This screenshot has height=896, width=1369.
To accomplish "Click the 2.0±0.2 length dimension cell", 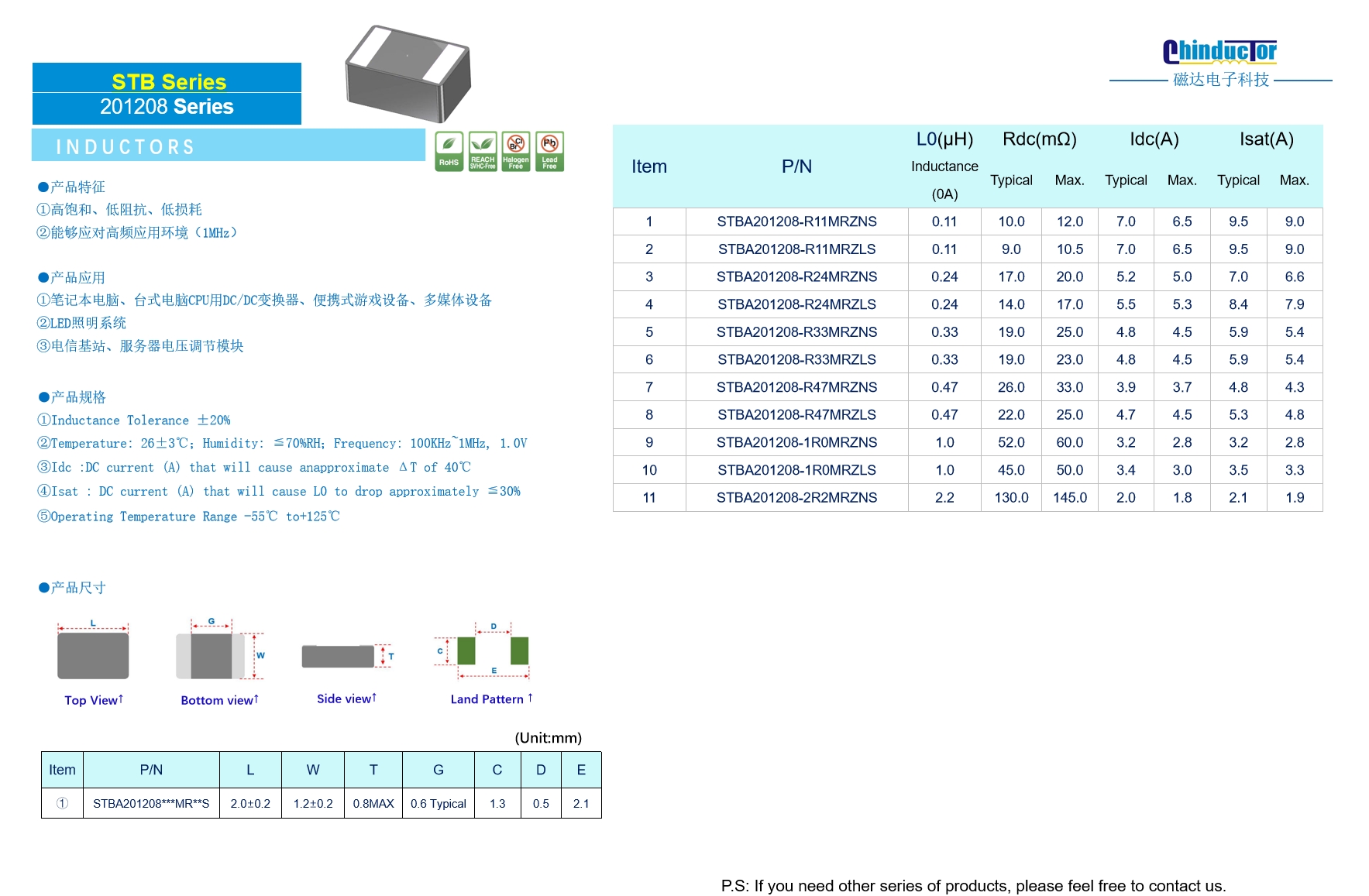I will pyautogui.click(x=250, y=804).
